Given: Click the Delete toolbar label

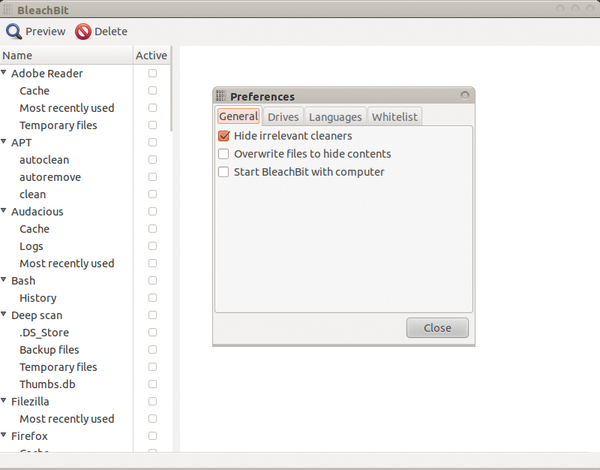Looking at the screenshot, I should tap(111, 31).
